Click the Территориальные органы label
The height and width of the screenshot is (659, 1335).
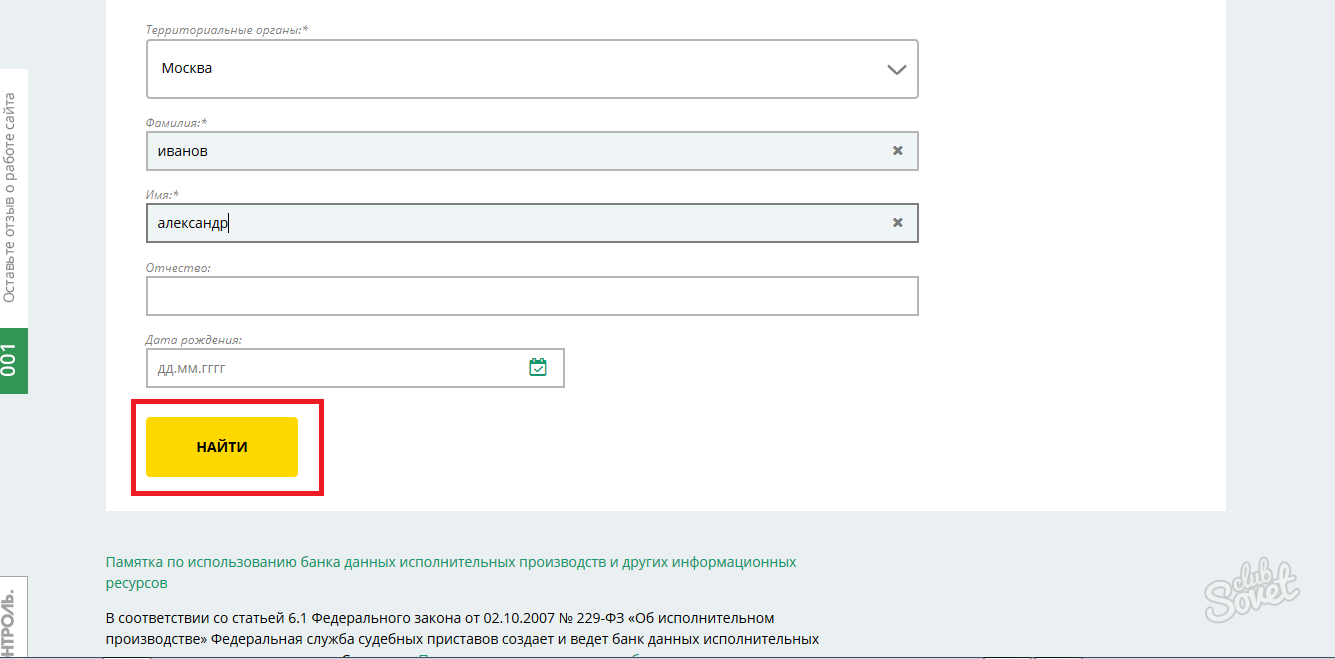(x=227, y=30)
